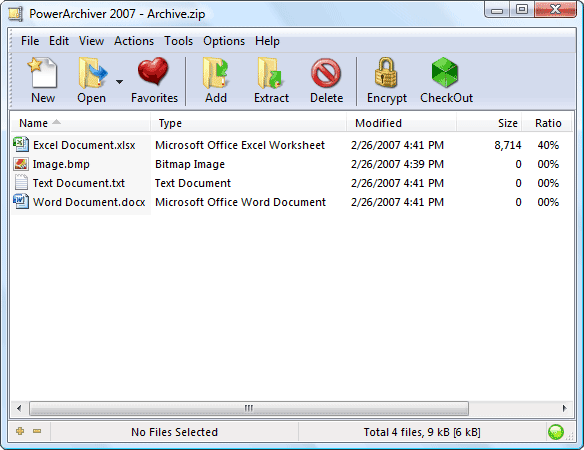584x450 pixels.
Task: Click the scroll left arrow
Action: tap(19, 408)
